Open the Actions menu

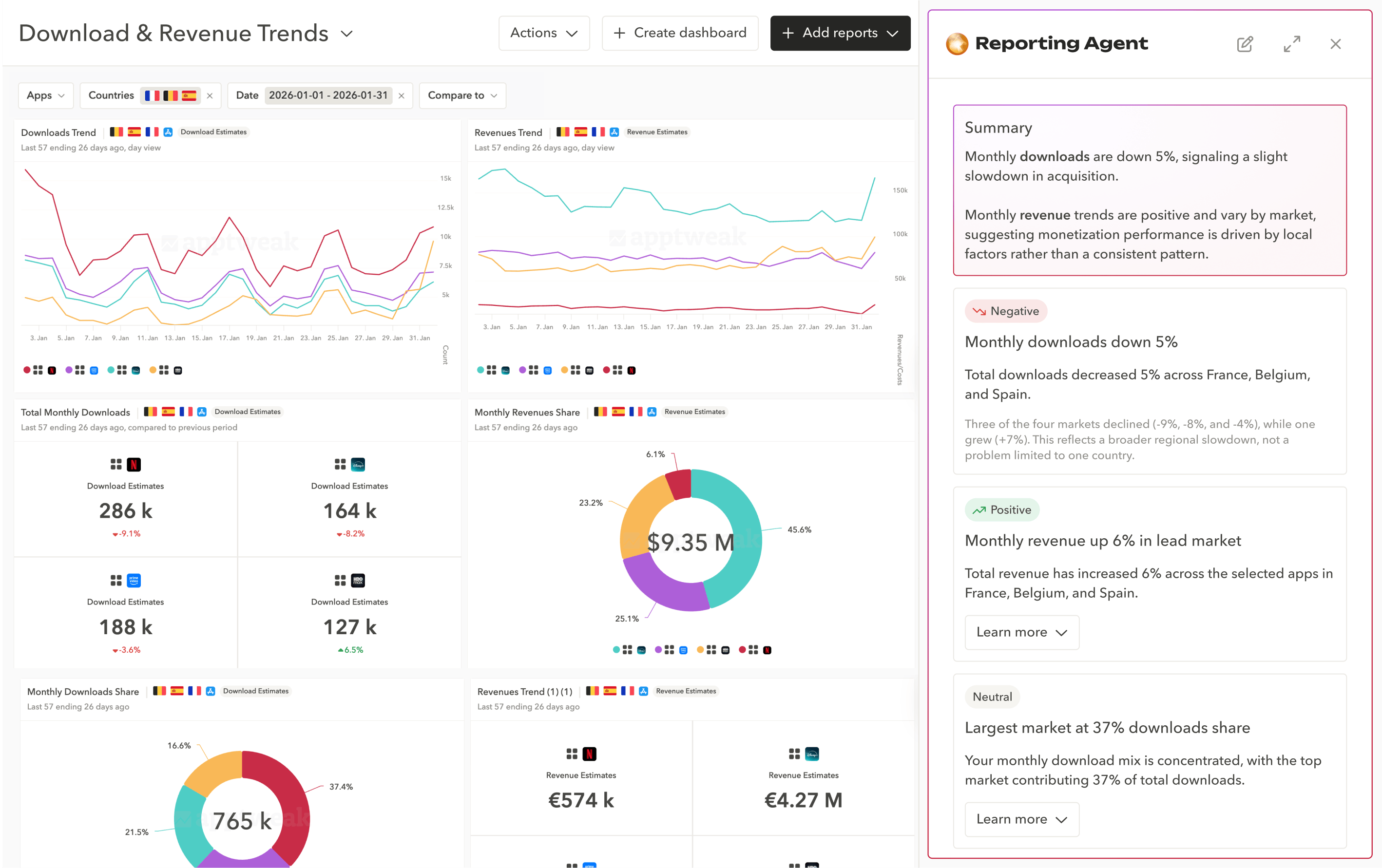(x=543, y=33)
